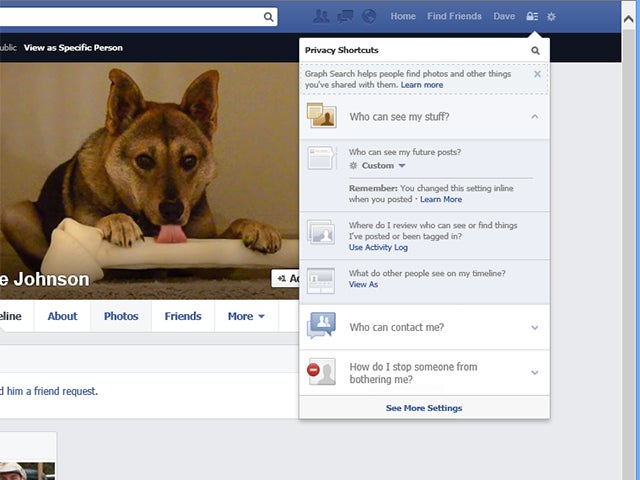The width and height of the screenshot is (640, 480).
Task: Open the Learn More link under Remember
Action: [441, 200]
